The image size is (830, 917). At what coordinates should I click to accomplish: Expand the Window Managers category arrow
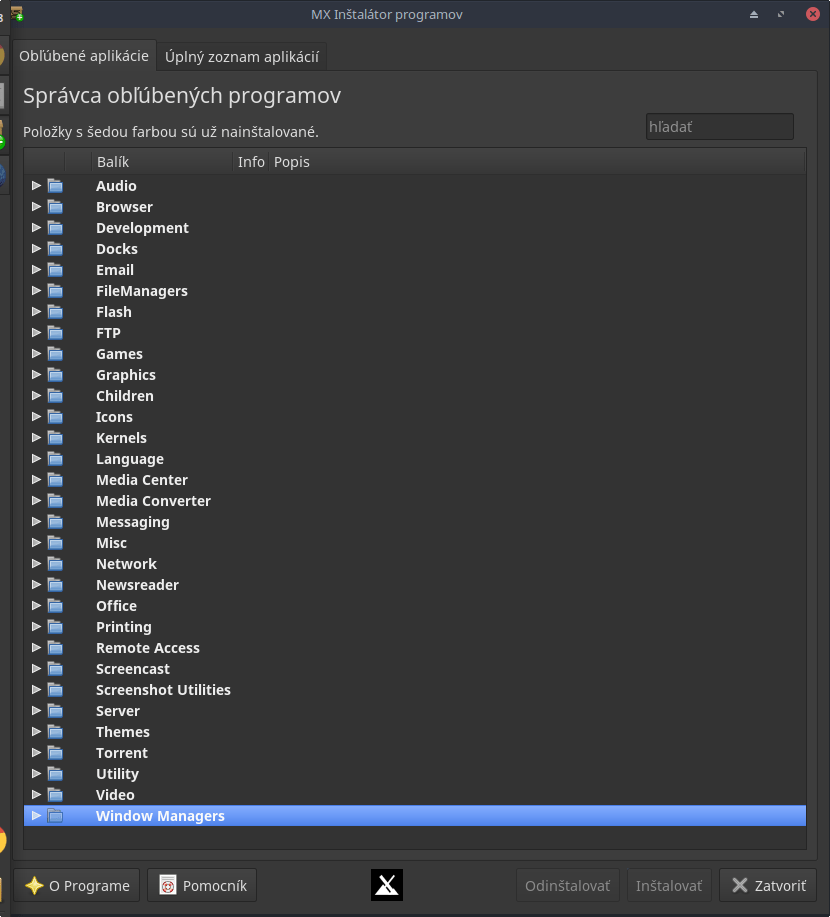coord(36,816)
